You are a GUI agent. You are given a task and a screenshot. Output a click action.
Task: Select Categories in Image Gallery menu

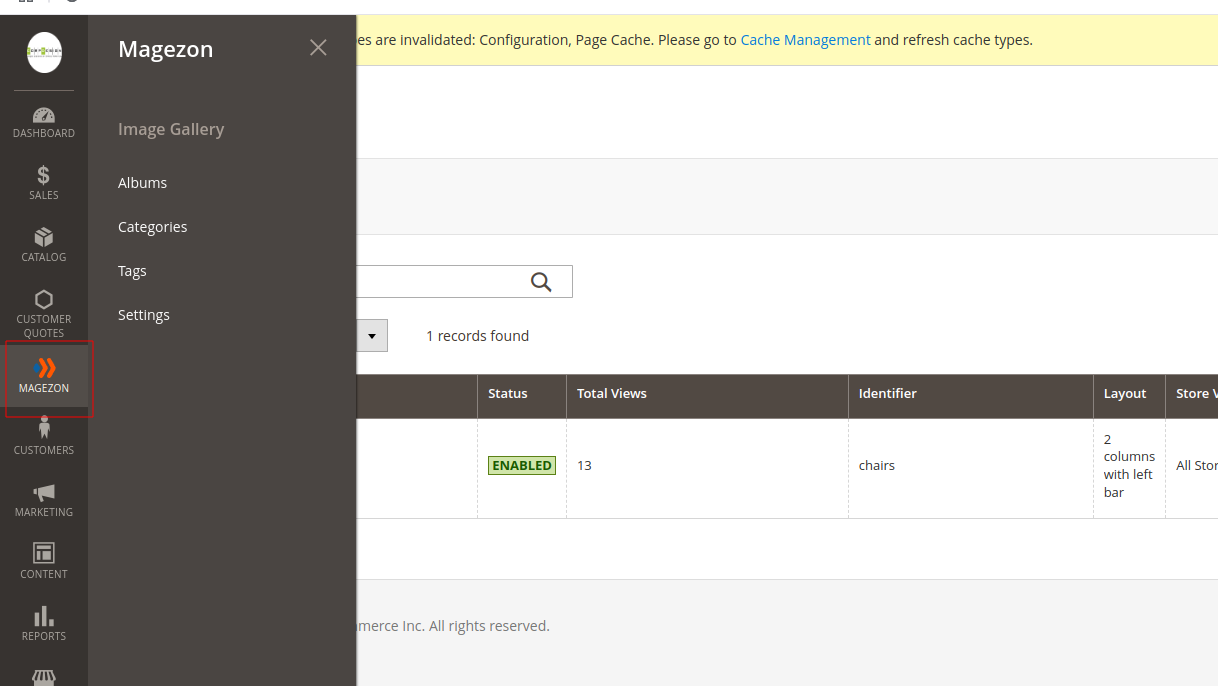coord(152,227)
